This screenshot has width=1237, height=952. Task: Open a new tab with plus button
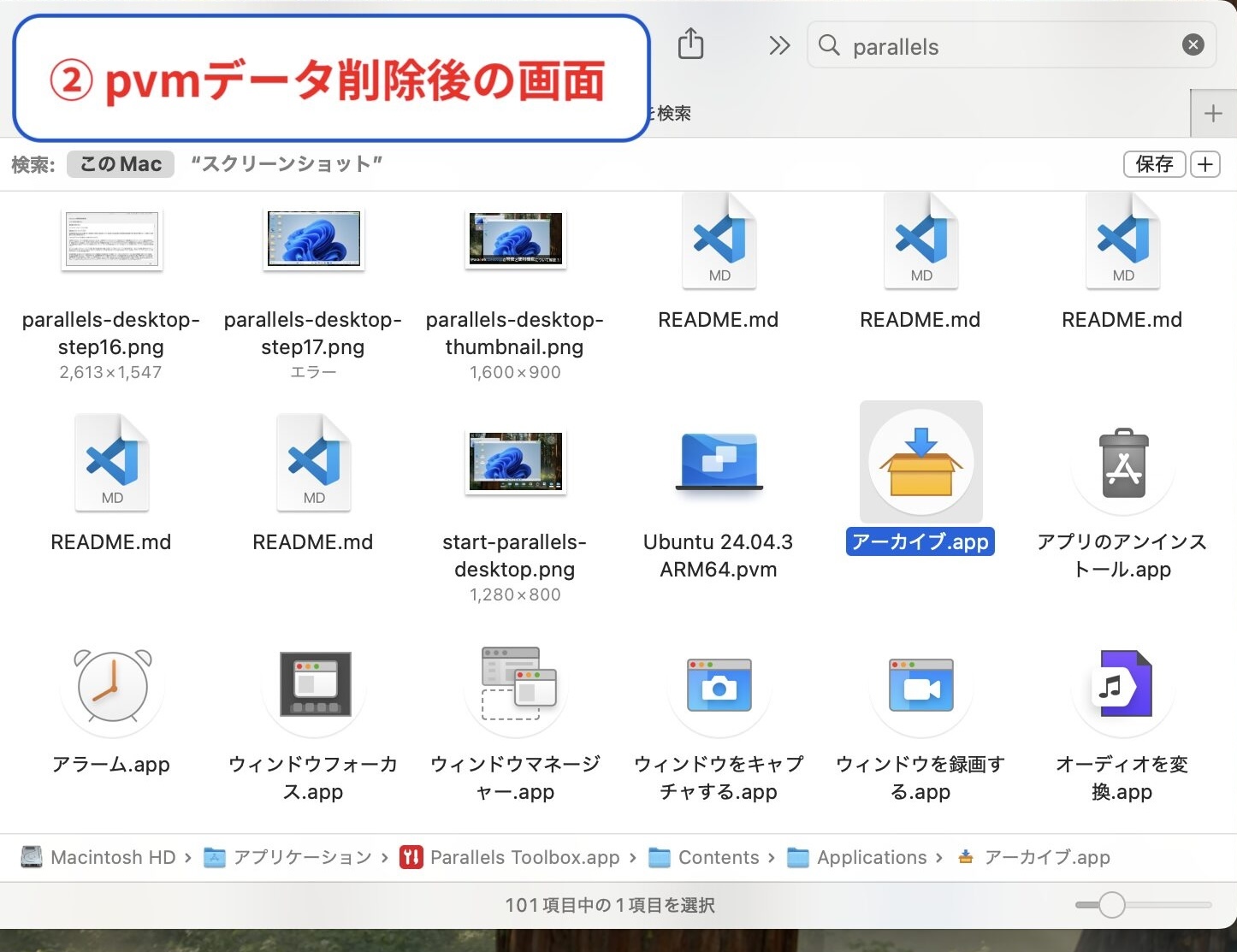(1212, 114)
